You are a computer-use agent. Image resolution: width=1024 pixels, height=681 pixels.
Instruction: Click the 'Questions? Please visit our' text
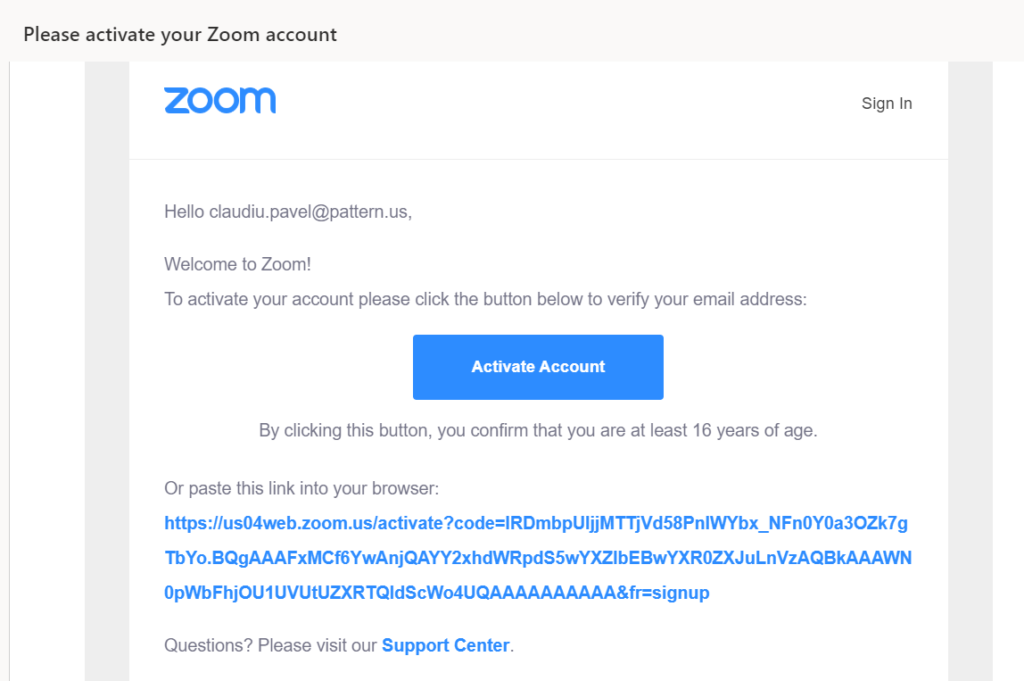[x=270, y=645]
